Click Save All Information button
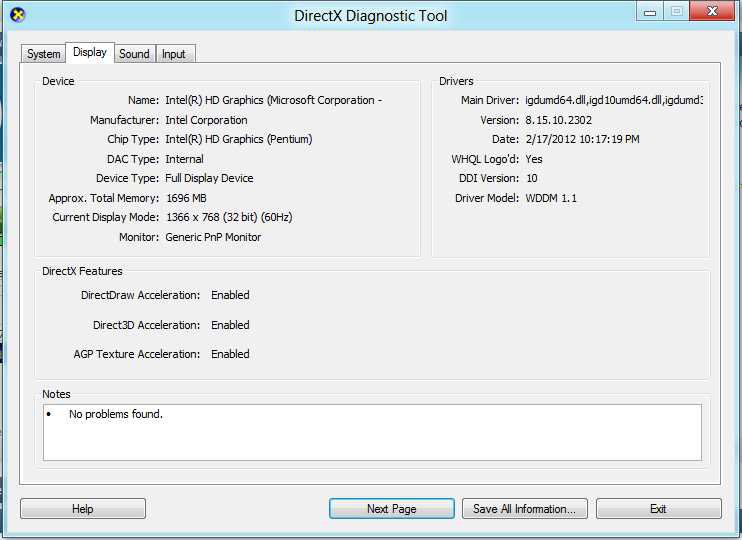742x540 pixels. tap(524, 509)
